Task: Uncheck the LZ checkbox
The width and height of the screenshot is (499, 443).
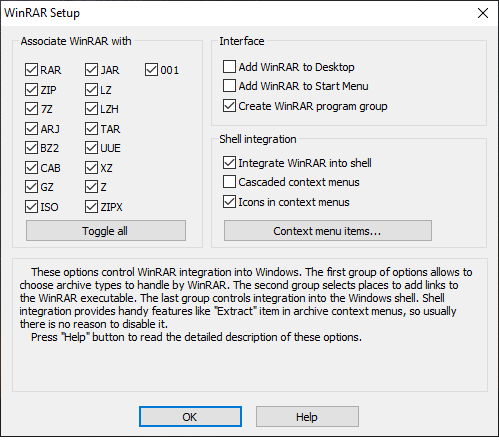Action: [91, 90]
